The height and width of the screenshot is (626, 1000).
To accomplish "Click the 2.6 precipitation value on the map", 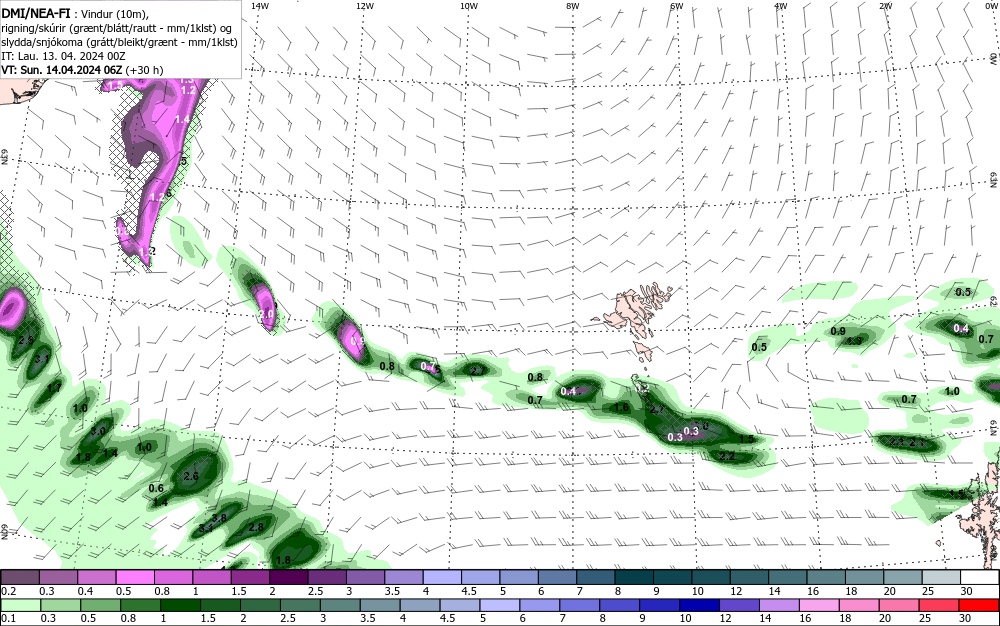I will pos(191,476).
